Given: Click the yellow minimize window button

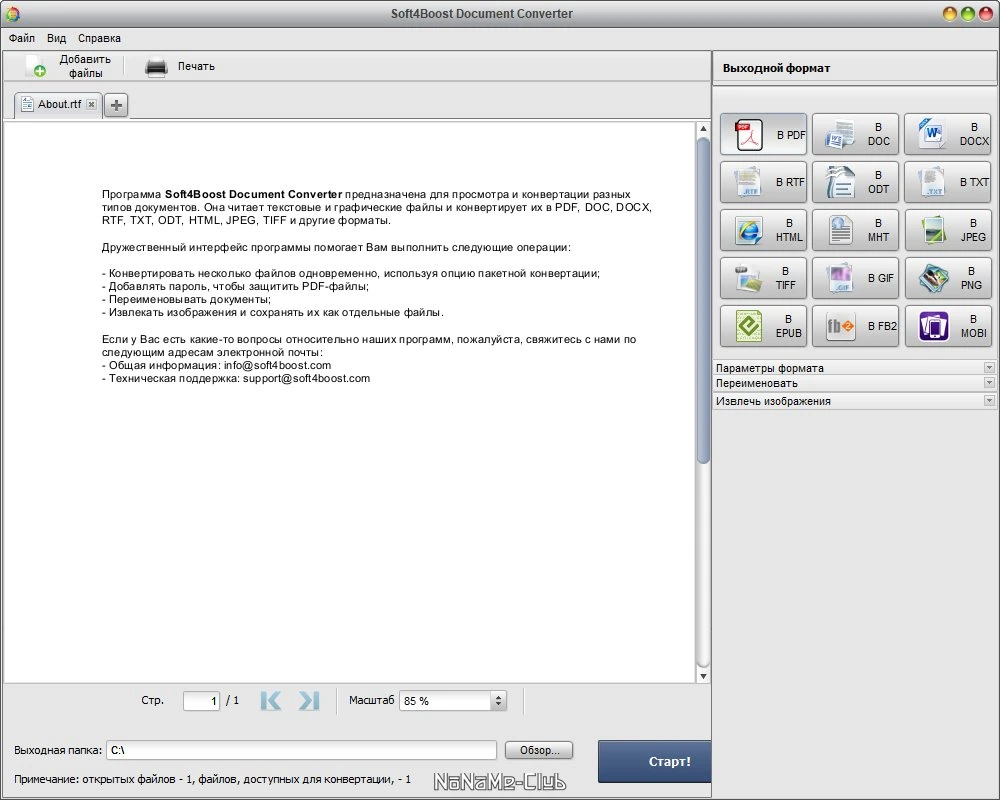Looking at the screenshot, I should tap(950, 13).
